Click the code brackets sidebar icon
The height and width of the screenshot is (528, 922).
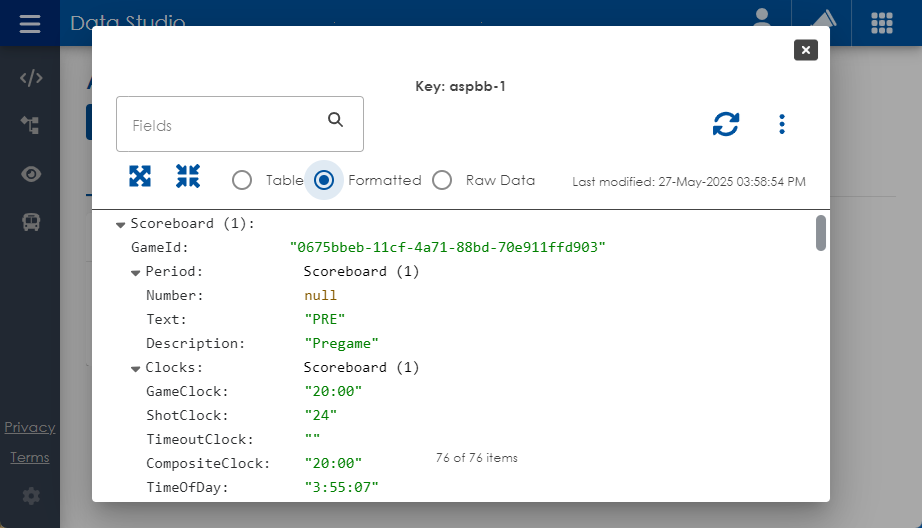pos(31,79)
